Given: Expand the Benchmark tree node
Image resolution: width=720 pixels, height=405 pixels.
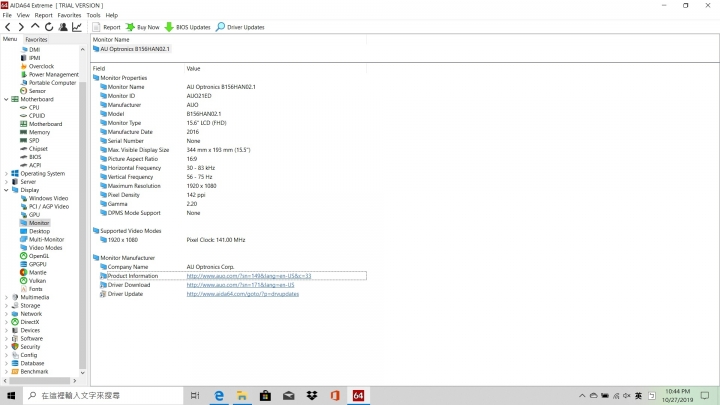Looking at the screenshot, I should 6,372.
